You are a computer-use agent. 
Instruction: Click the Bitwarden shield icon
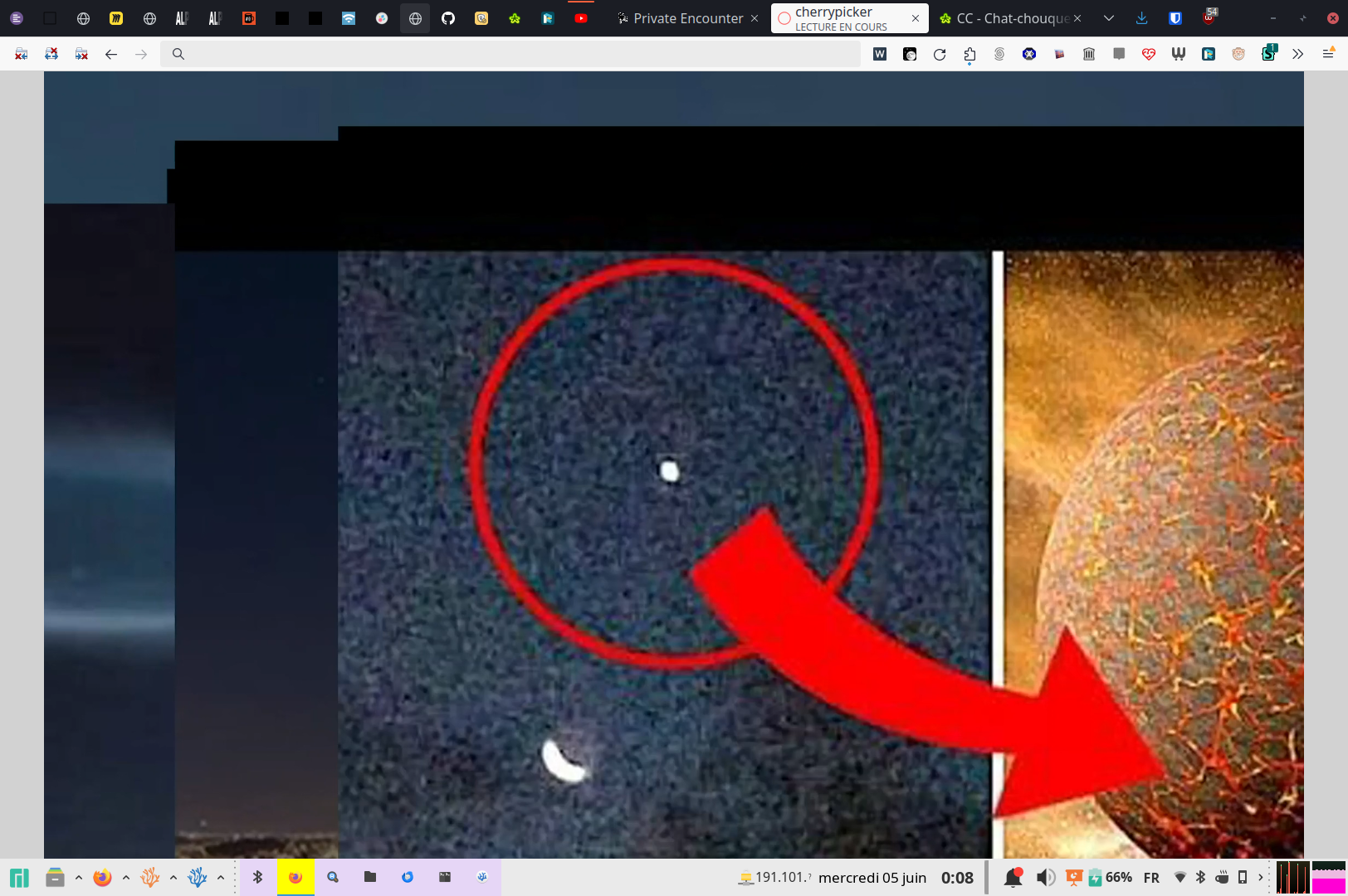(1175, 18)
